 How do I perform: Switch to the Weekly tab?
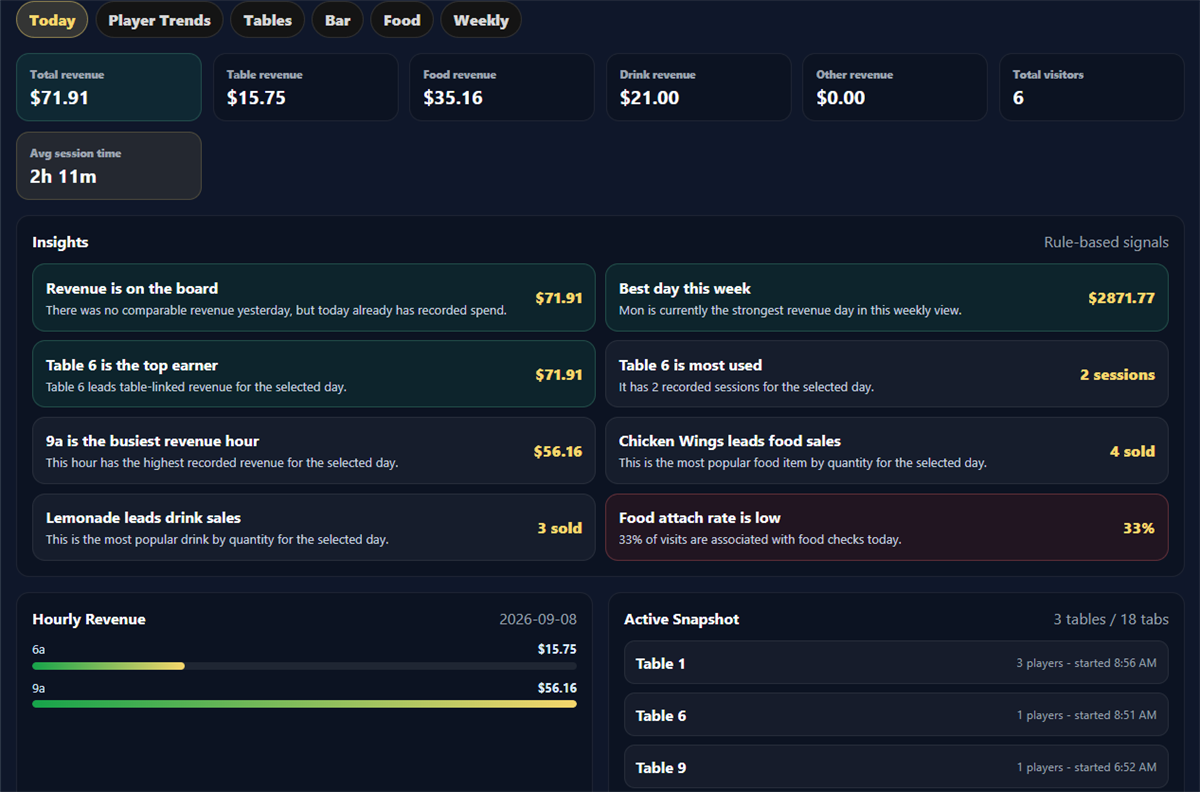click(481, 20)
